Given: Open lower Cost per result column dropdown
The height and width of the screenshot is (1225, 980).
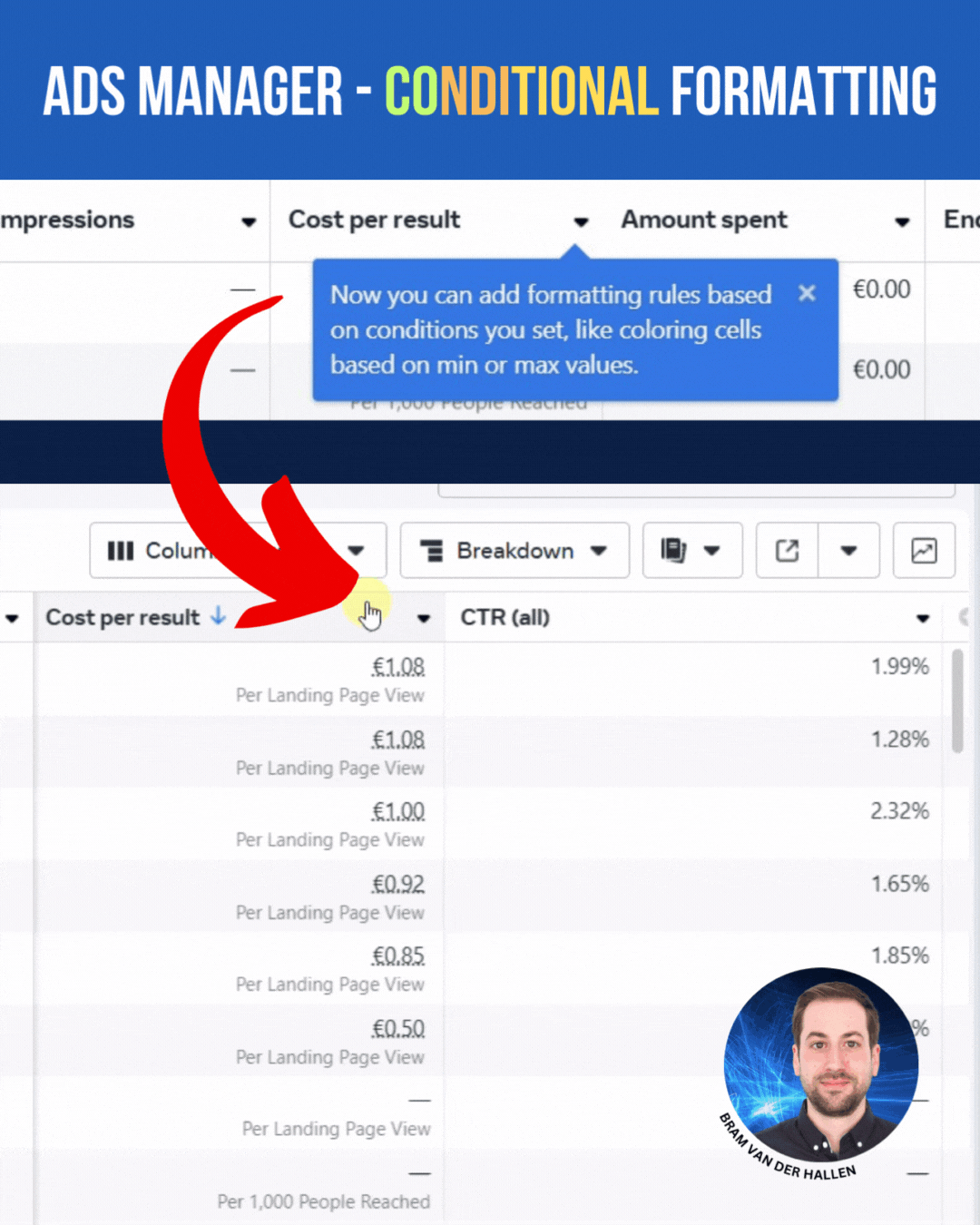Looking at the screenshot, I should point(424,619).
